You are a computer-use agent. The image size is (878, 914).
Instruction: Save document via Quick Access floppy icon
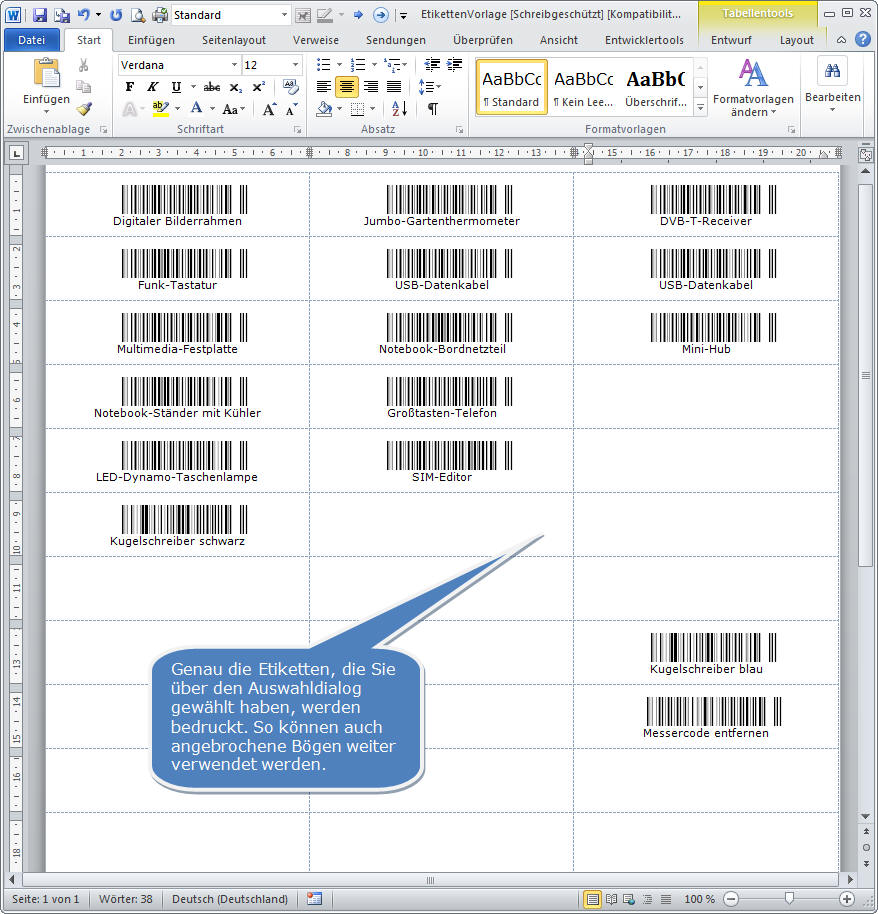click(40, 15)
